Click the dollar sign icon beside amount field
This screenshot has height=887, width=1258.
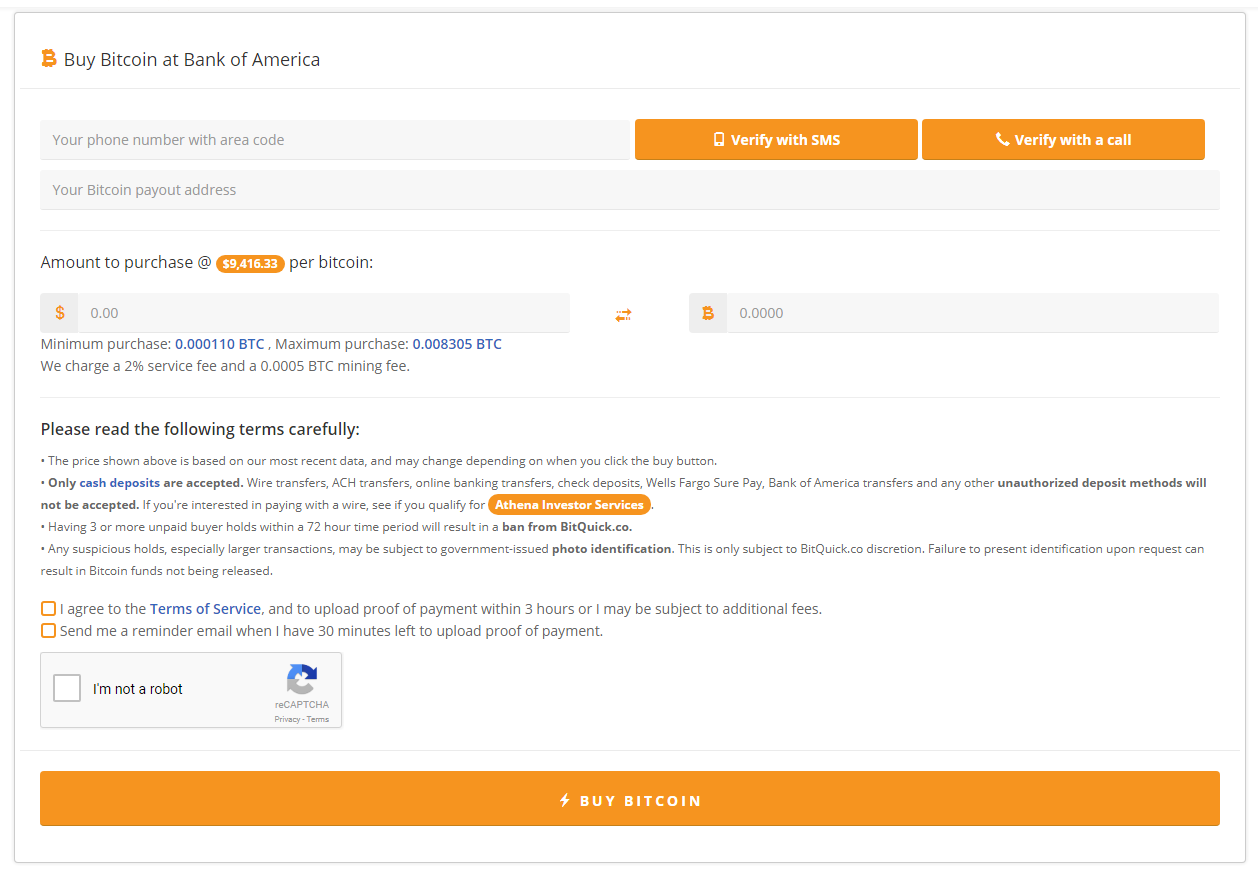[x=60, y=313]
